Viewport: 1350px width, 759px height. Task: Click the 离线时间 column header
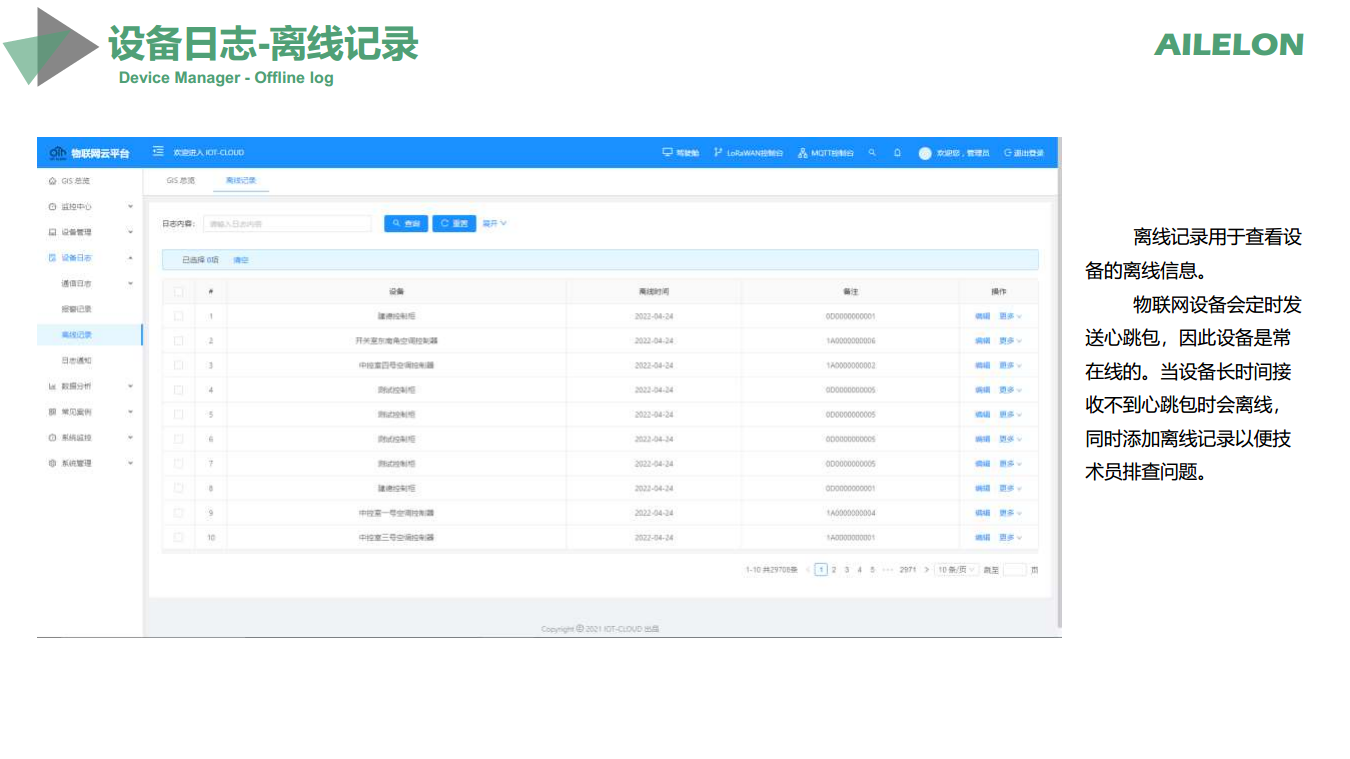(x=654, y=292)
